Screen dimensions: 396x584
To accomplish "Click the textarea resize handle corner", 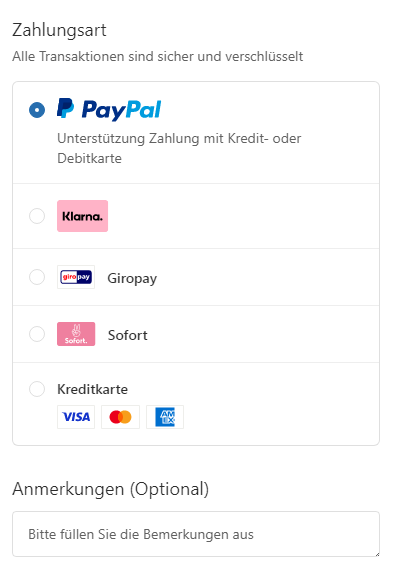I will (x=377, y=554).
